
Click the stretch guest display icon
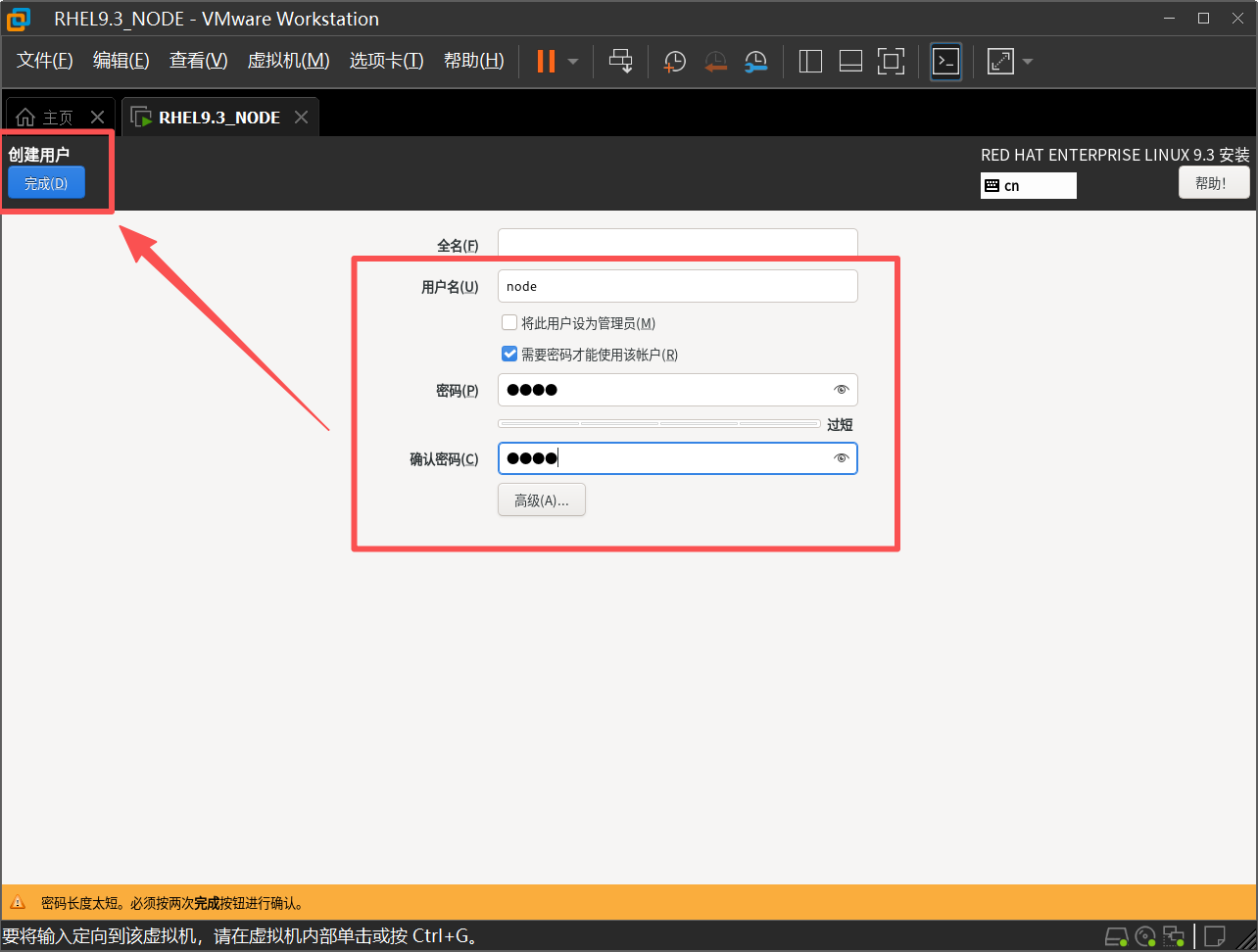click(1000, 62)
